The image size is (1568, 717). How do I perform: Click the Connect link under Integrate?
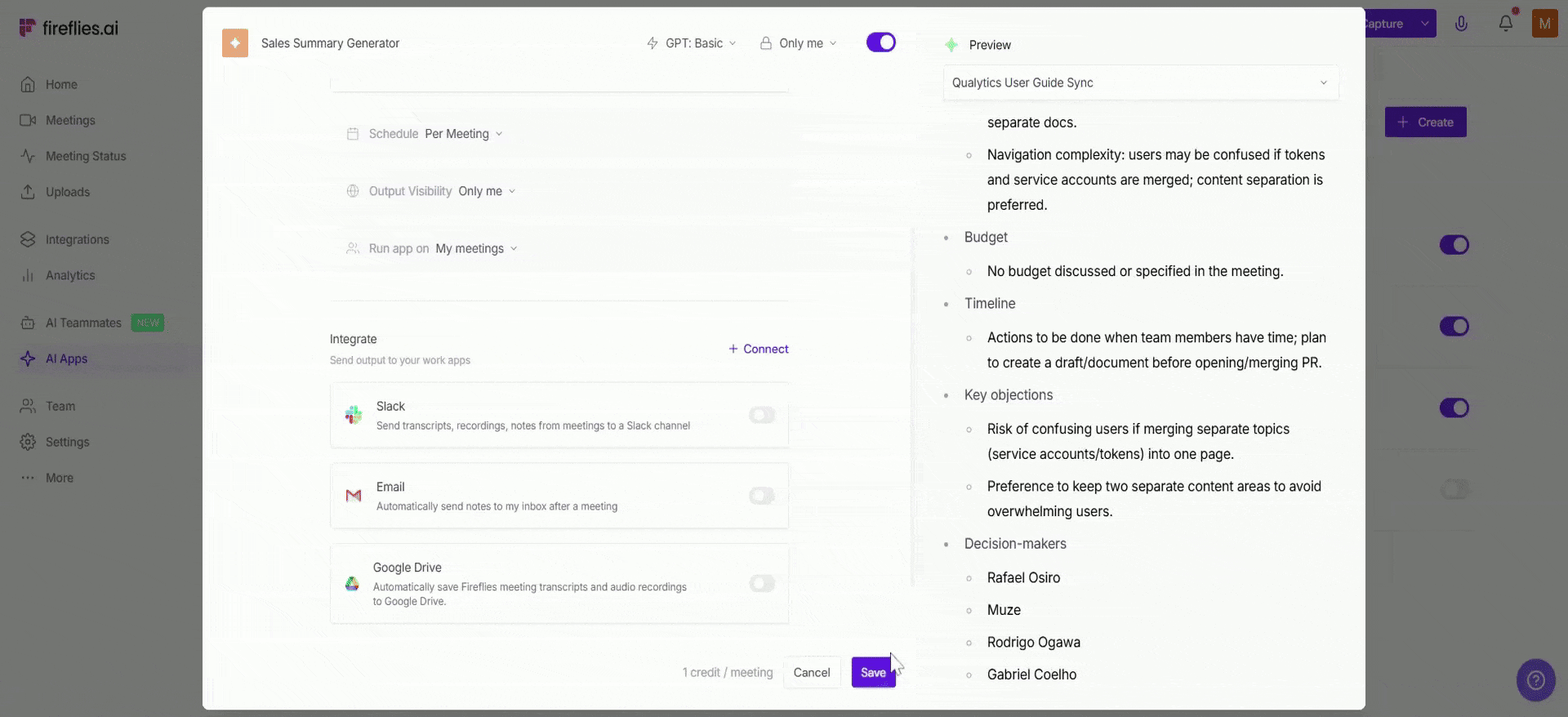tap(758, 349)
